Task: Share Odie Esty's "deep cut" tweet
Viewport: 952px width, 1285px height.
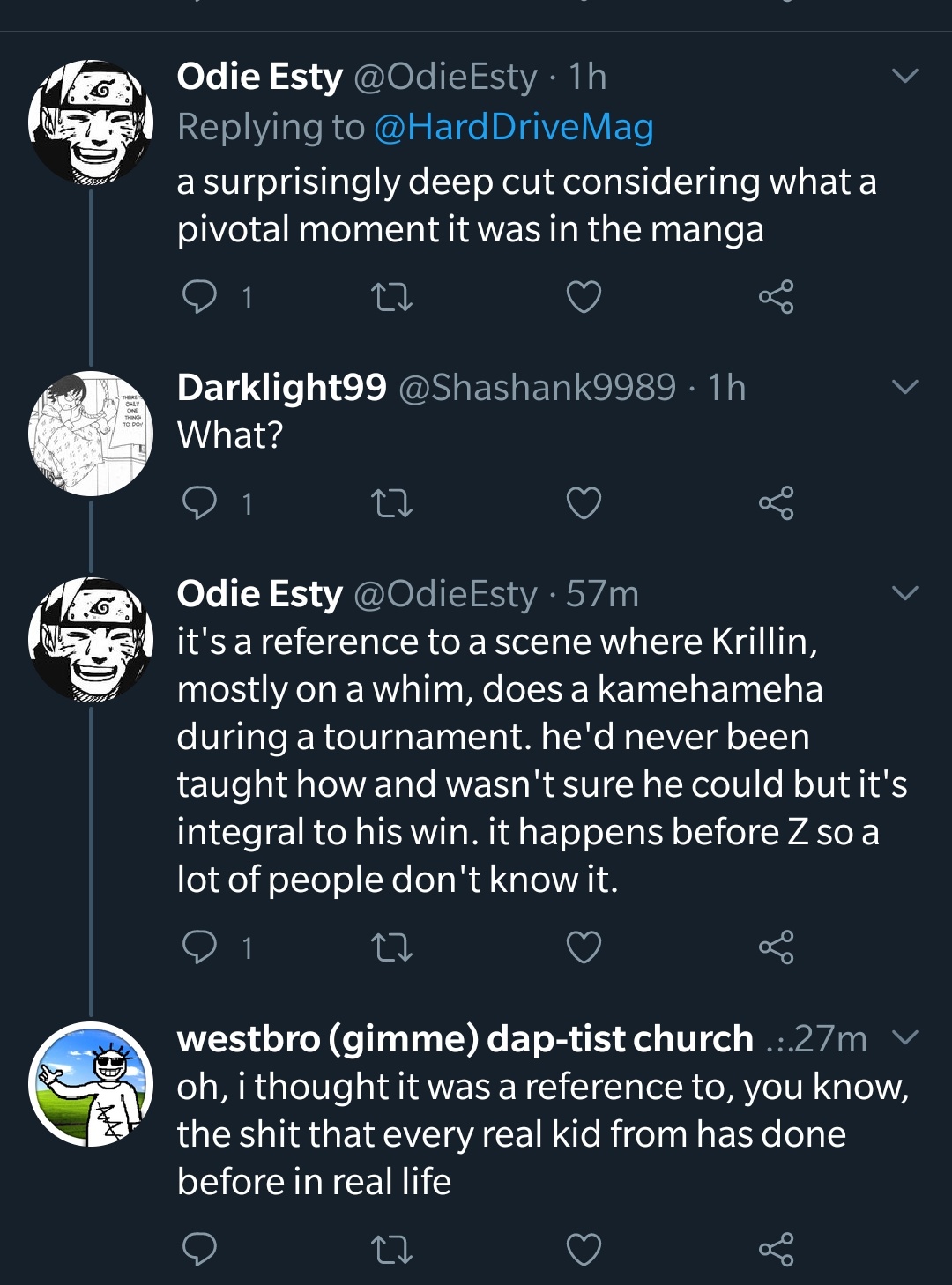Action: (776, 297)
